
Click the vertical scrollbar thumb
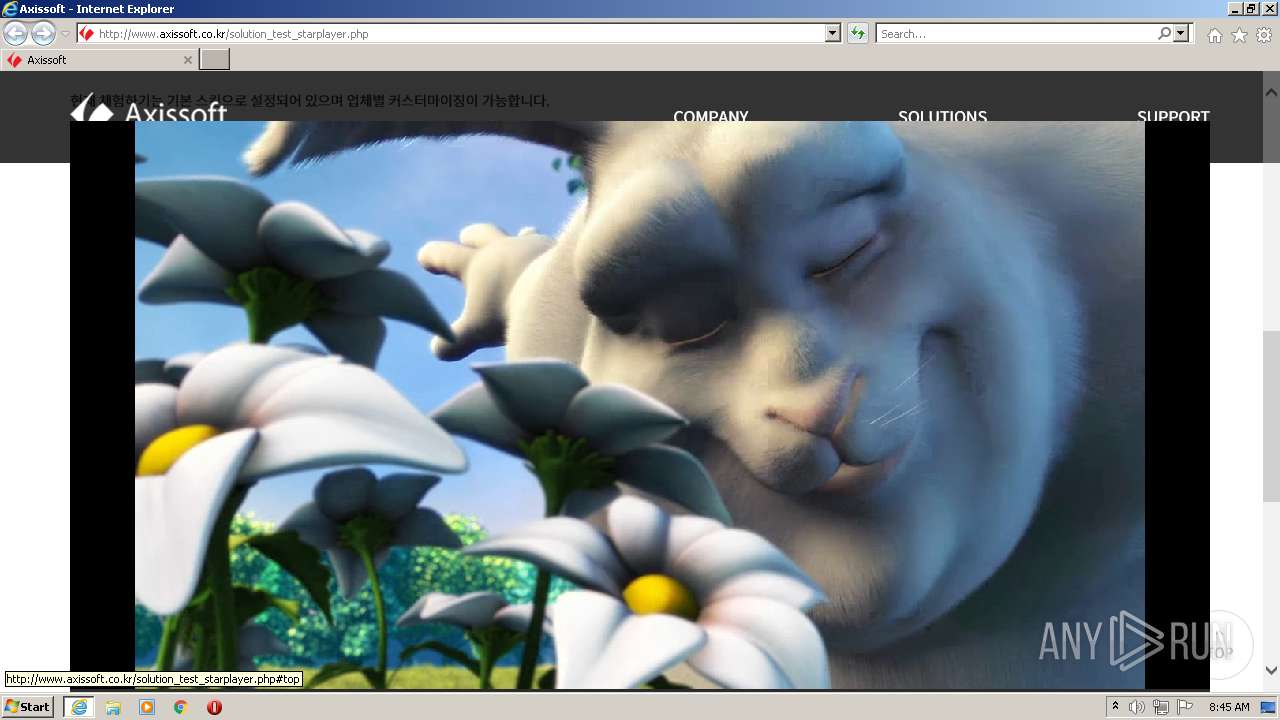1271,416
